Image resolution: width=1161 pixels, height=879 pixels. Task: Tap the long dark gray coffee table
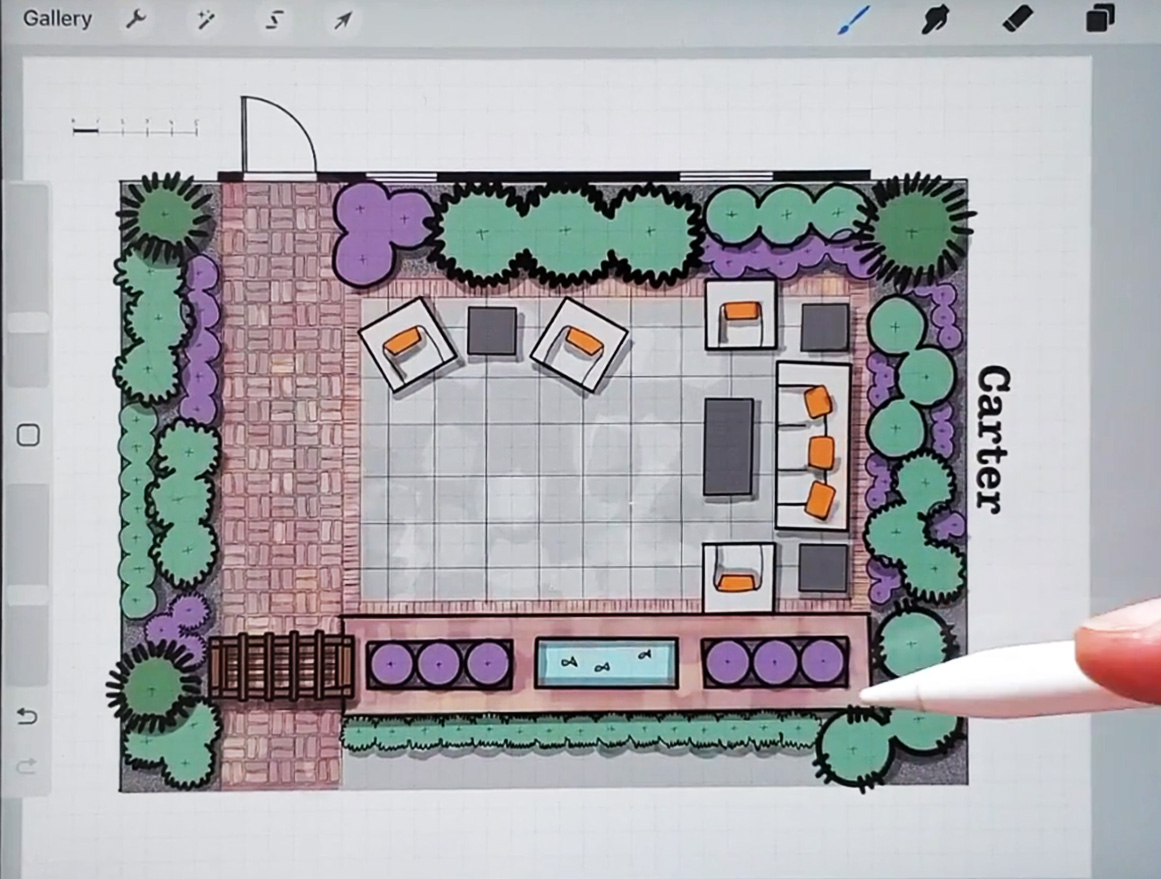tap(728, 447)
